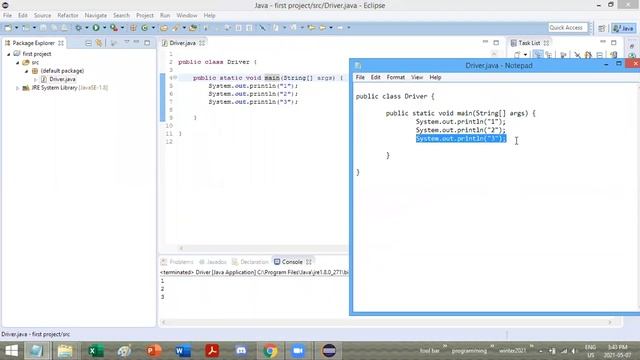Collapse the src folder node

[x=18, y=62]
